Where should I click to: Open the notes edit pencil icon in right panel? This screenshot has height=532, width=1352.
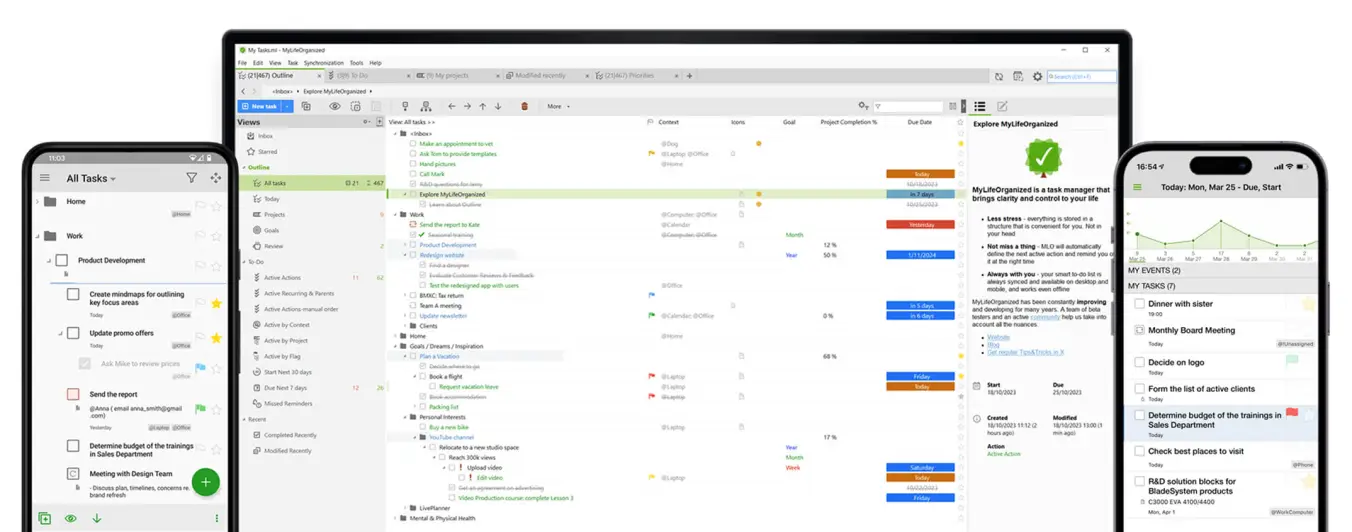(1002, 106)
